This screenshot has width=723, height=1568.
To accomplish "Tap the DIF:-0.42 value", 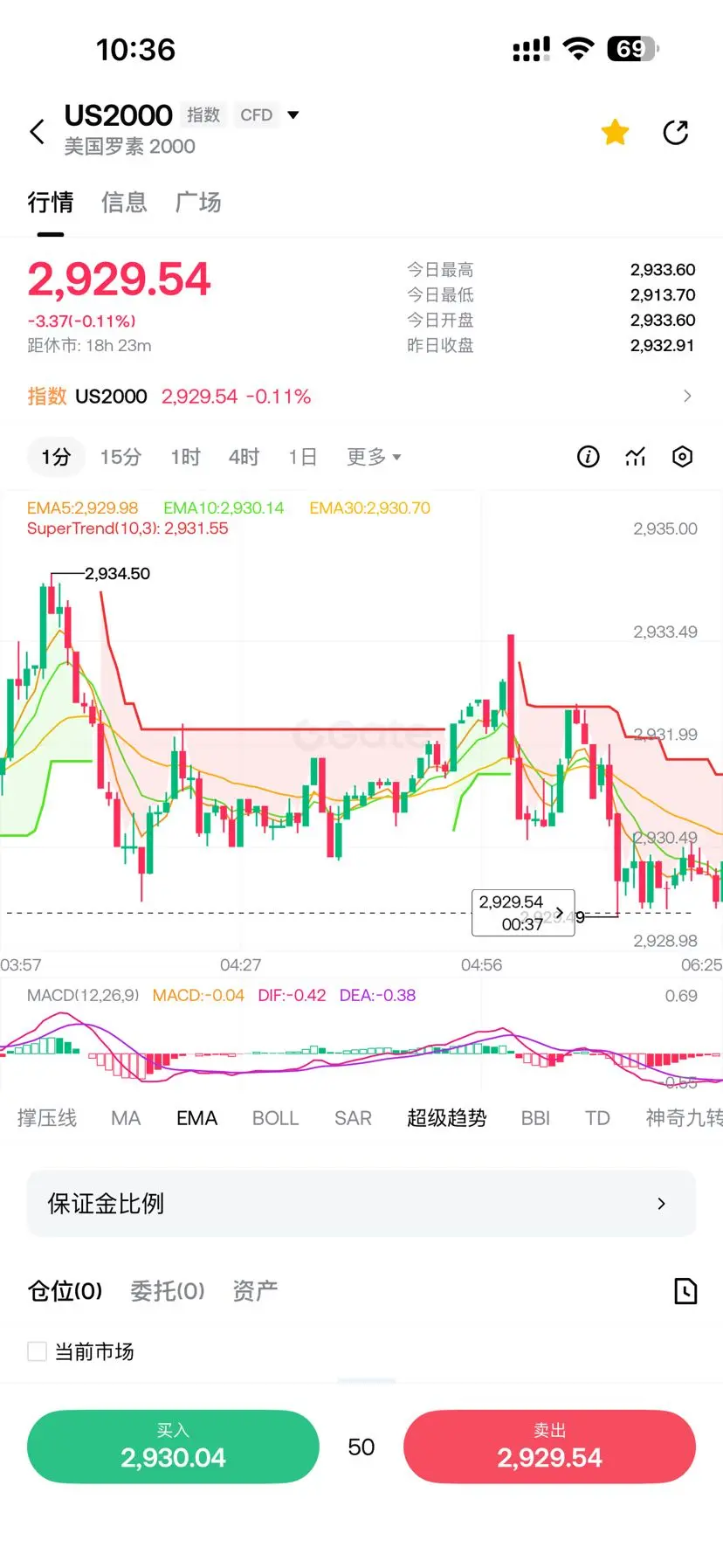I will click(292, 995).
